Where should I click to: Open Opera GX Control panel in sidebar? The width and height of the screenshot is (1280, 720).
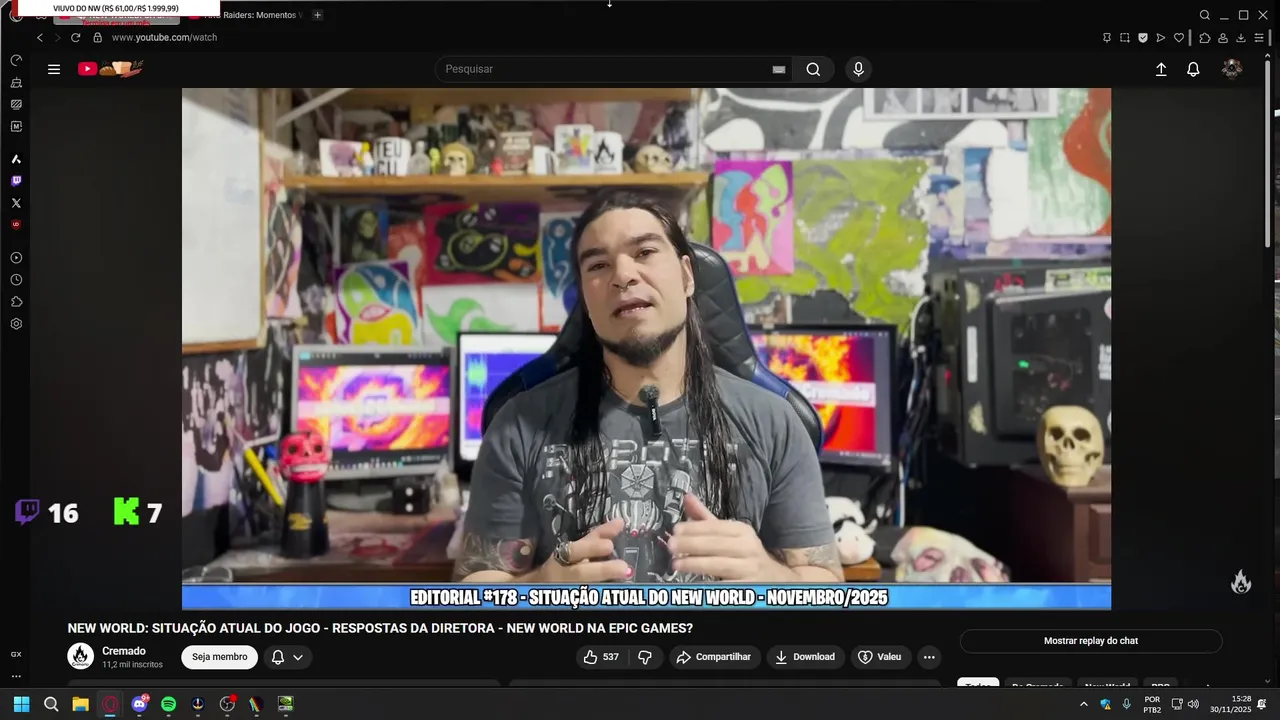(16, 60)
